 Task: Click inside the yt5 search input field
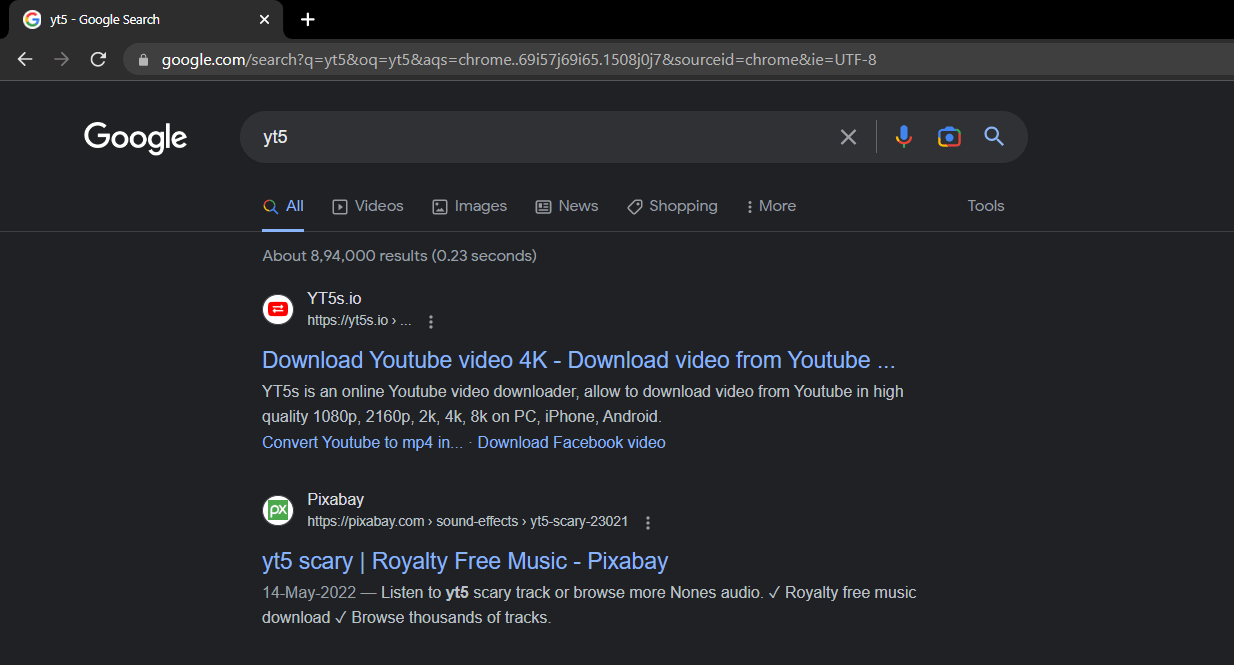pyautogui.click(x=540, y=137)
